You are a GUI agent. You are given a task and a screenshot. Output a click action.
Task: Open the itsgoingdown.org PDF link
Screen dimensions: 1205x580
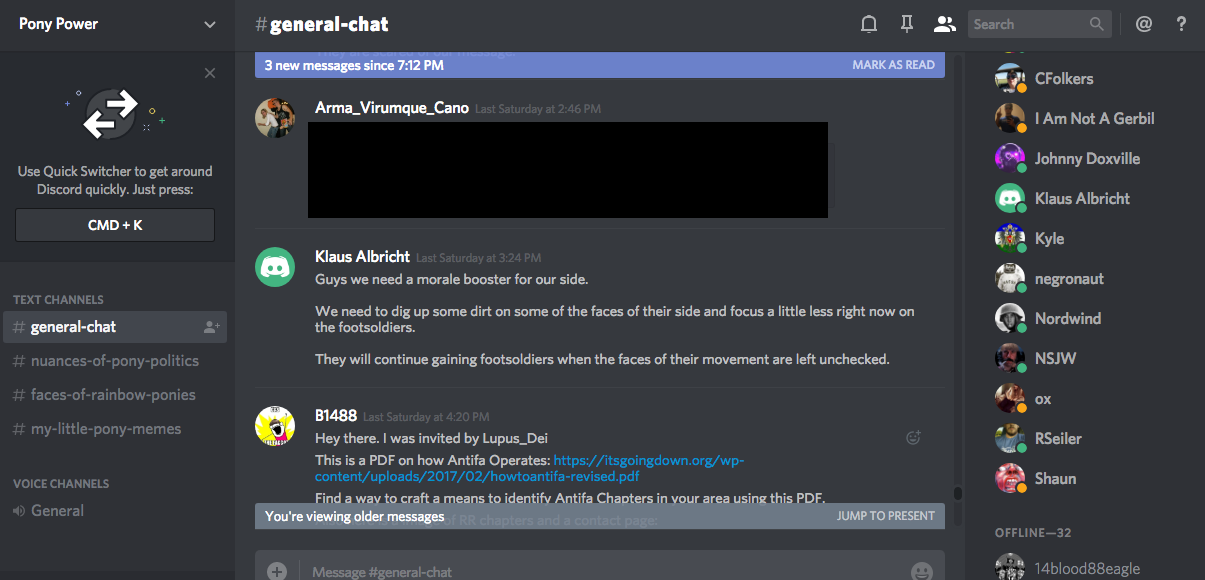pos(648,461)
